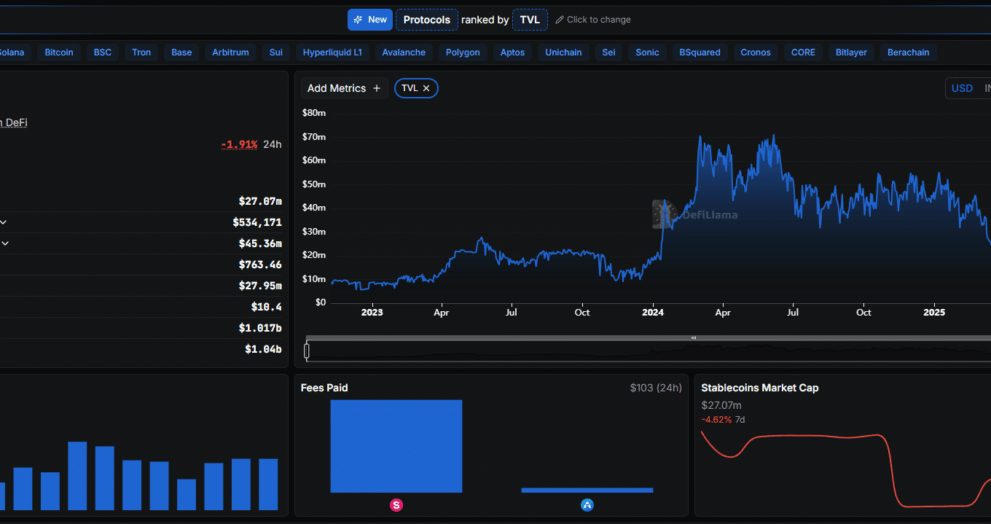Open the Aptos chain
This screenshot has height=524, width=991.
coord(512,52)
